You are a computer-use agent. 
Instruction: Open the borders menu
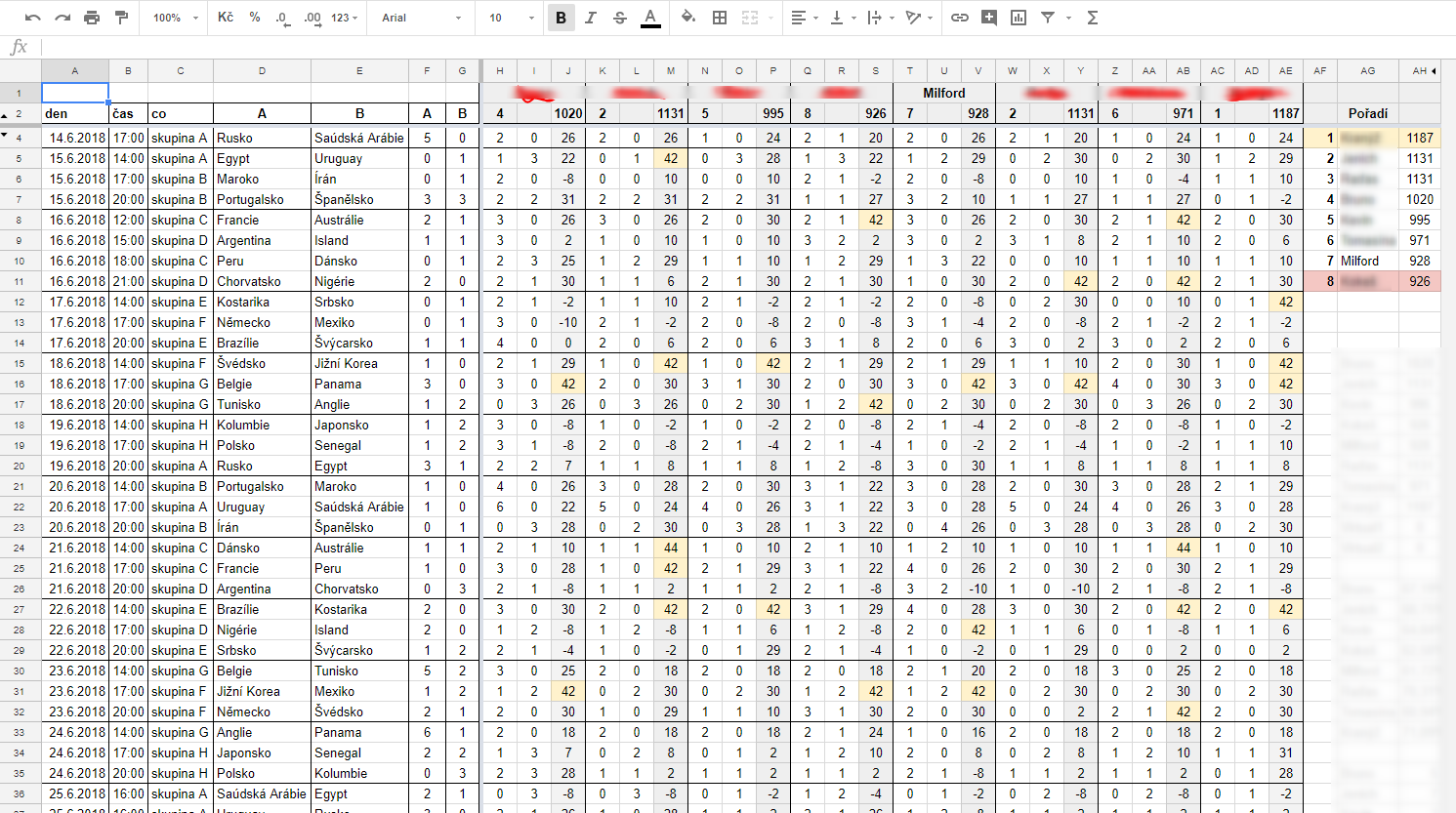coord(720,18)
